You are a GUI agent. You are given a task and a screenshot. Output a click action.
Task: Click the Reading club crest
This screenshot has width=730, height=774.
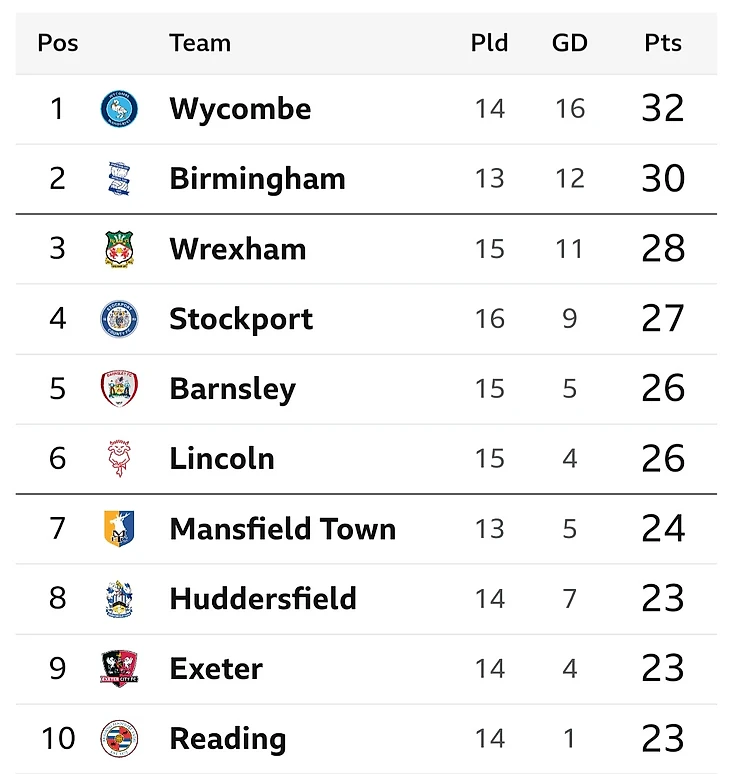[119, 739]
